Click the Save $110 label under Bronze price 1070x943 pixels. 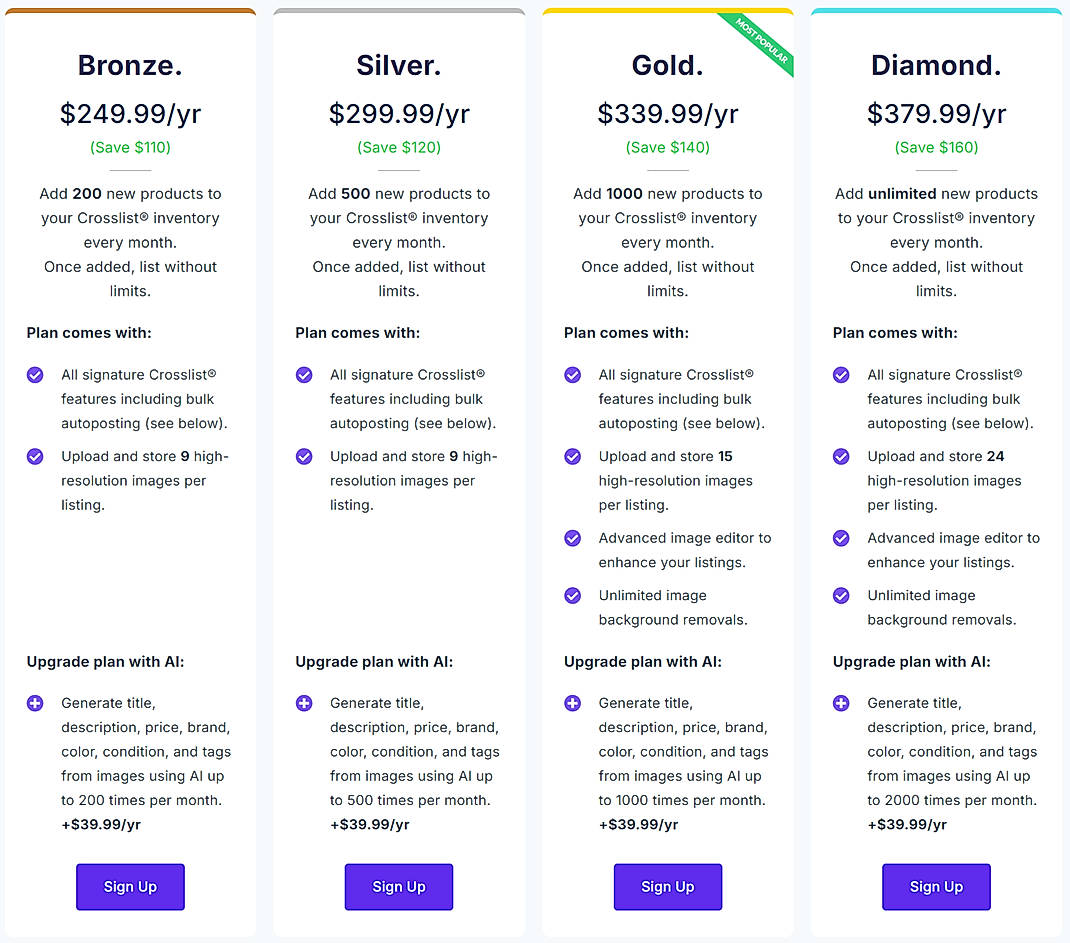tap(130, 147)
